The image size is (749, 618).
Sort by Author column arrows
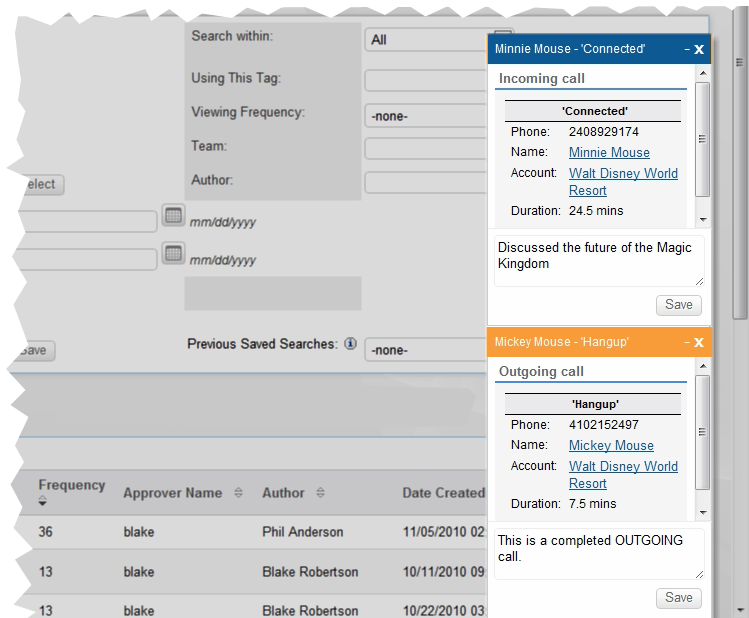(x=321, y=493)
